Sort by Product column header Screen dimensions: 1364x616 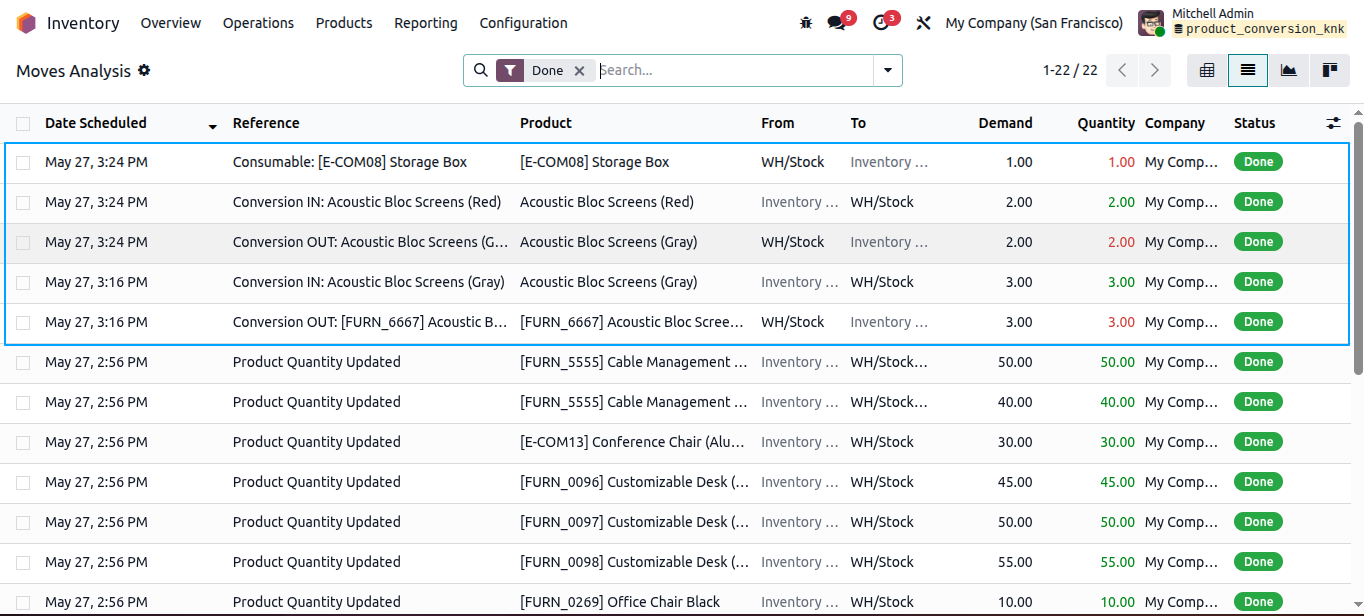546,123
